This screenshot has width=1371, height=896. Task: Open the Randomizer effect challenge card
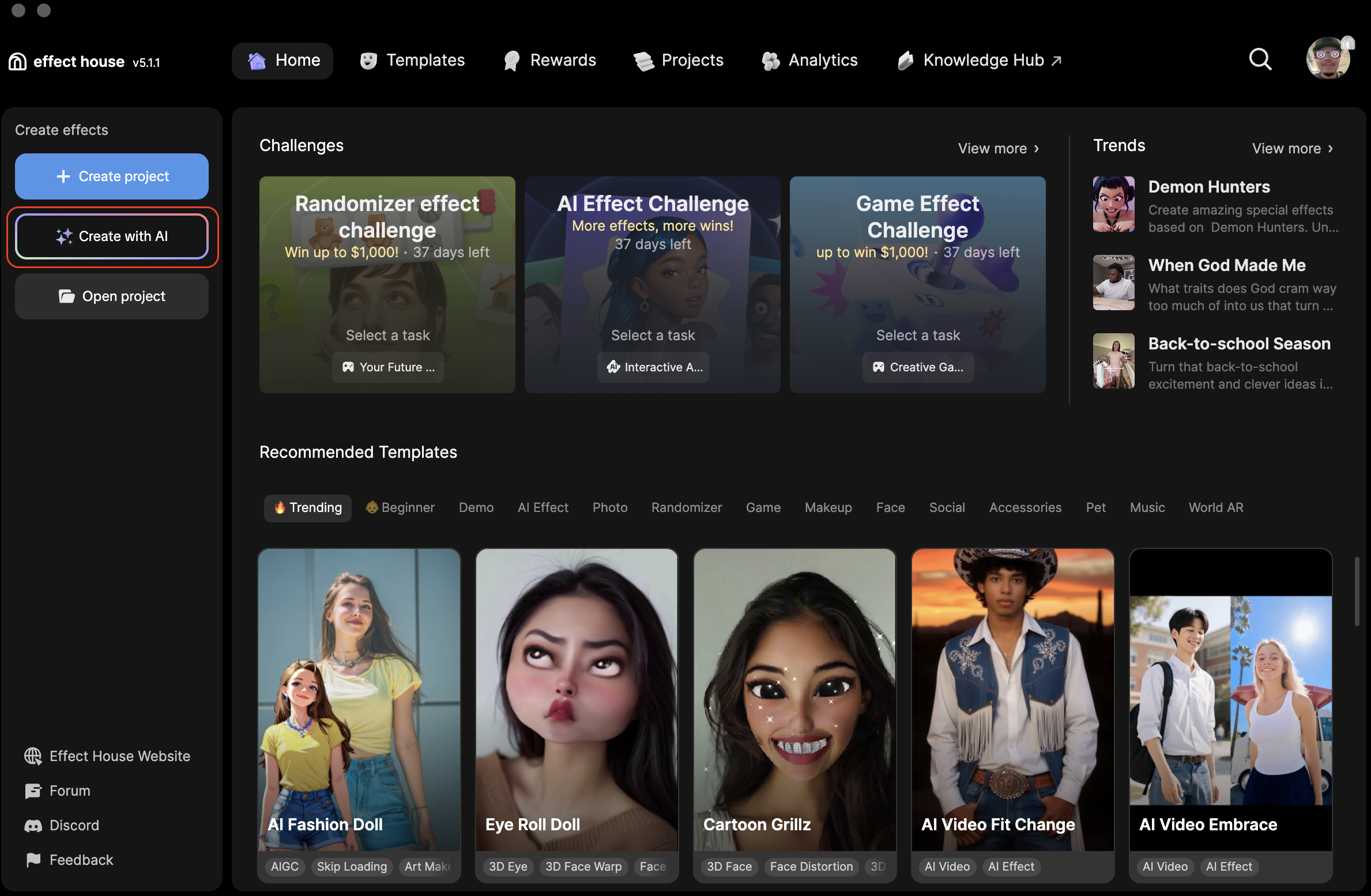[387, 285]
